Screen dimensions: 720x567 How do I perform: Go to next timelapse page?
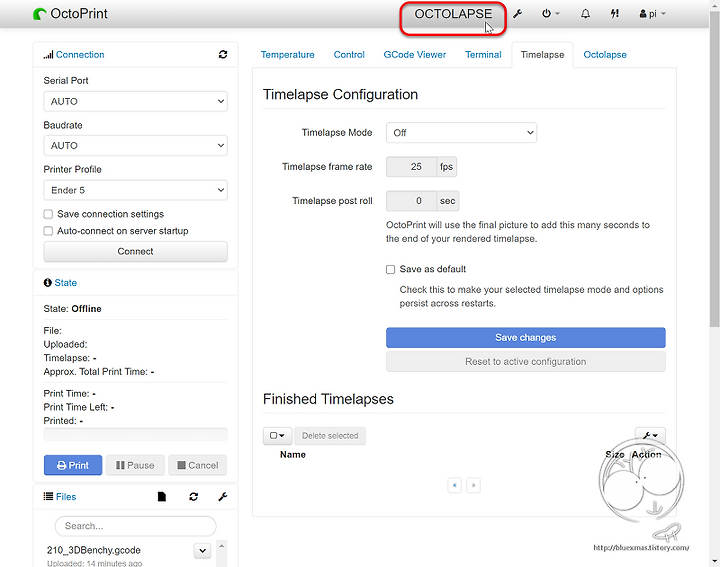click(x=473, y=485)
